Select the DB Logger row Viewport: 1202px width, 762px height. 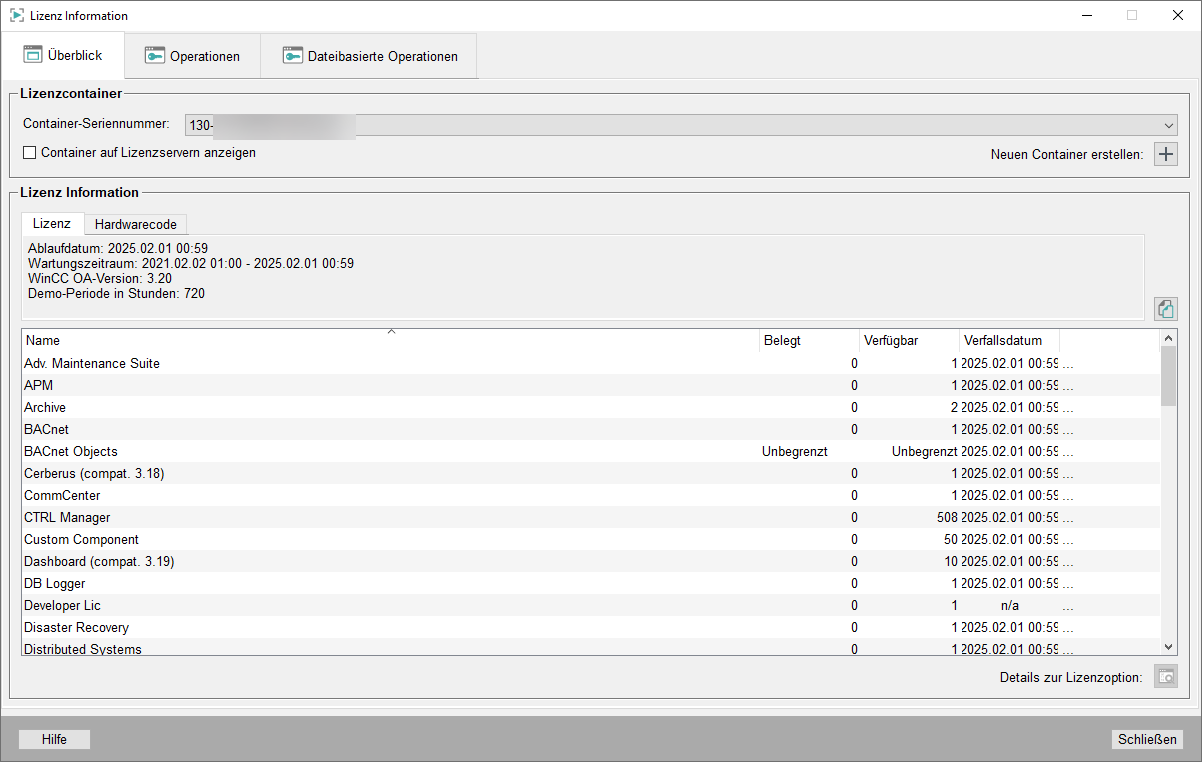click(x=591, y=583)
